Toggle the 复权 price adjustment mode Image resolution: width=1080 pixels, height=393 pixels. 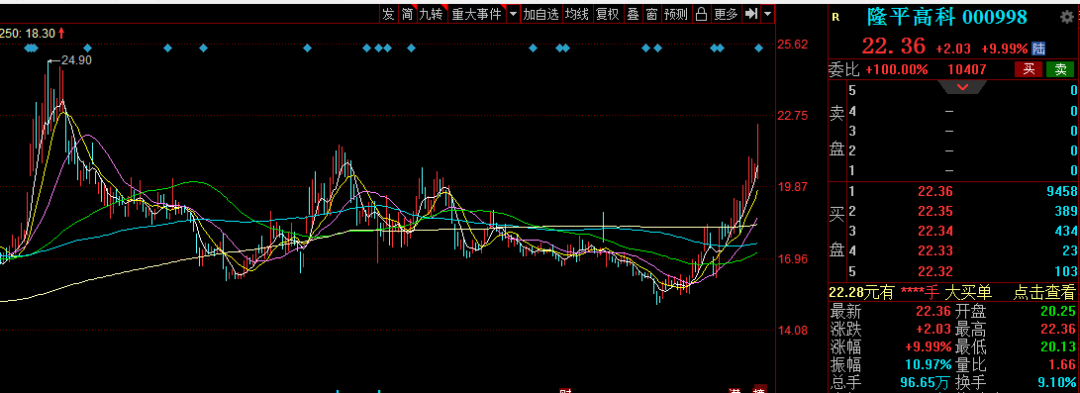click(x=608, y=14)
